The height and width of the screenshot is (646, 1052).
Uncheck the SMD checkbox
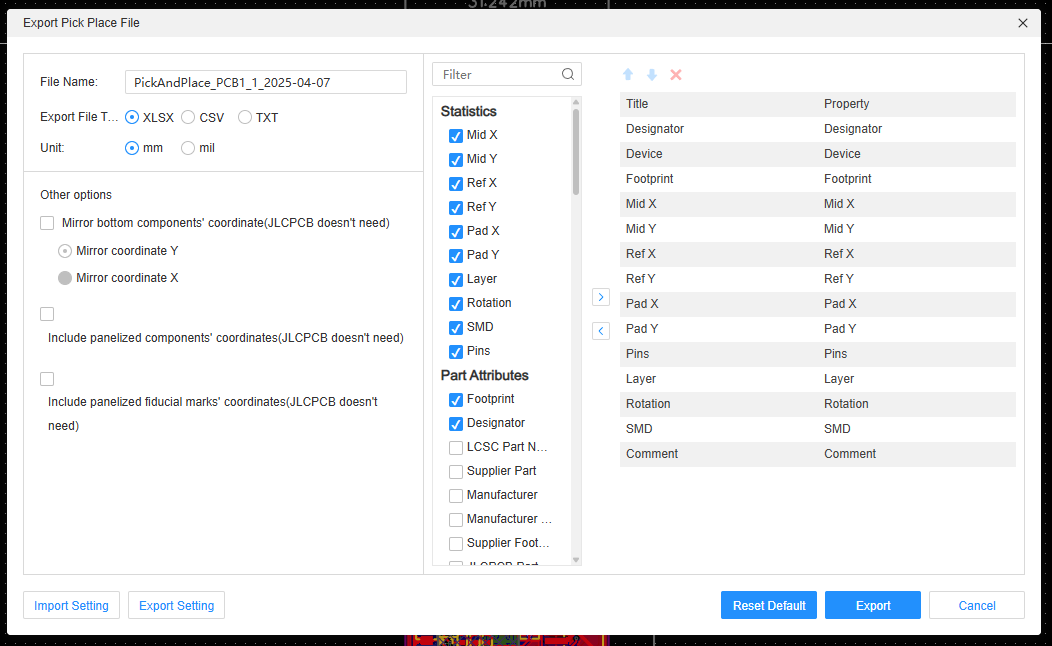tap(456, 327)
